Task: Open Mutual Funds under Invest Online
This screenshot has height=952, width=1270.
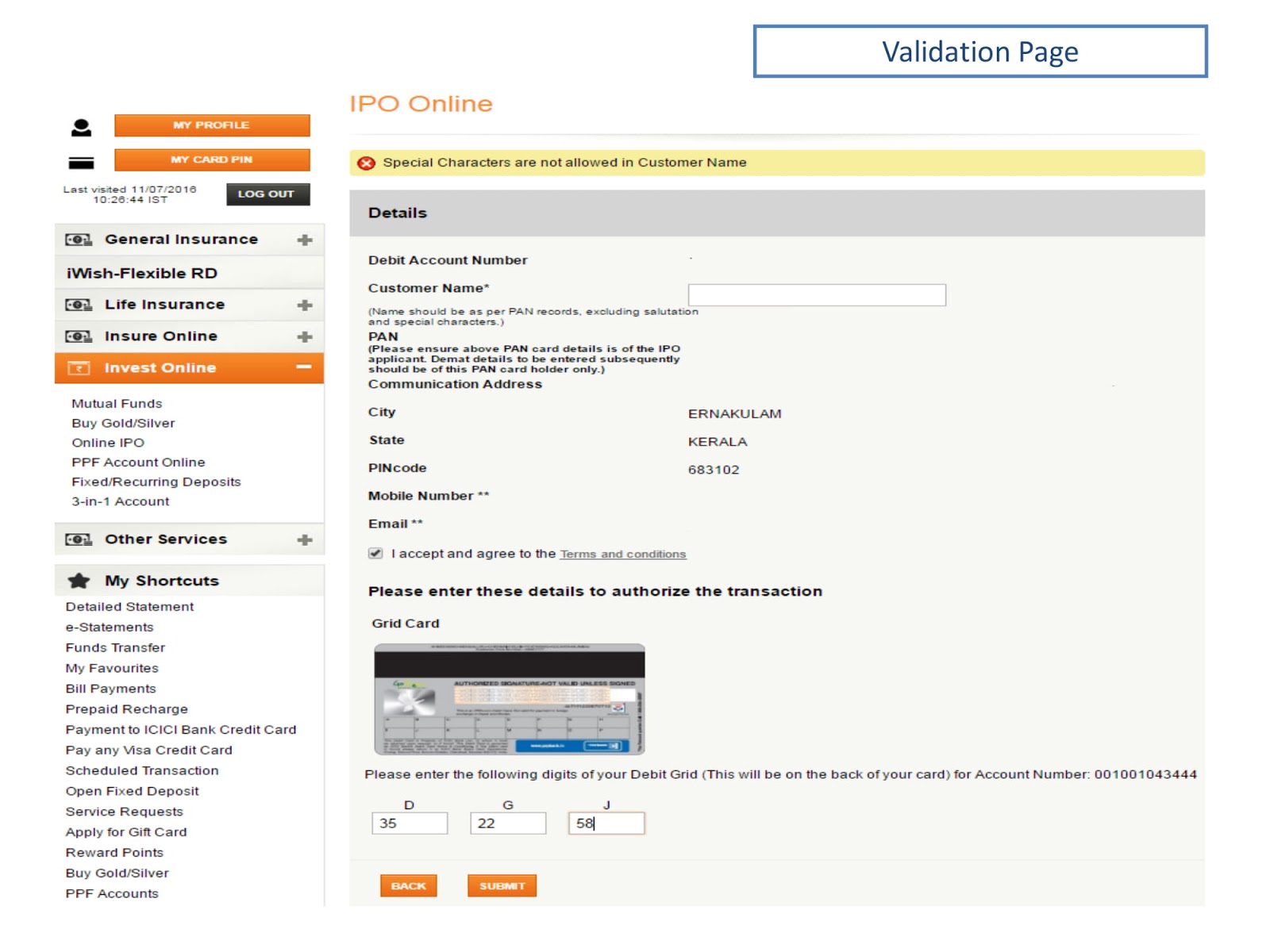Action: [117, 404]
